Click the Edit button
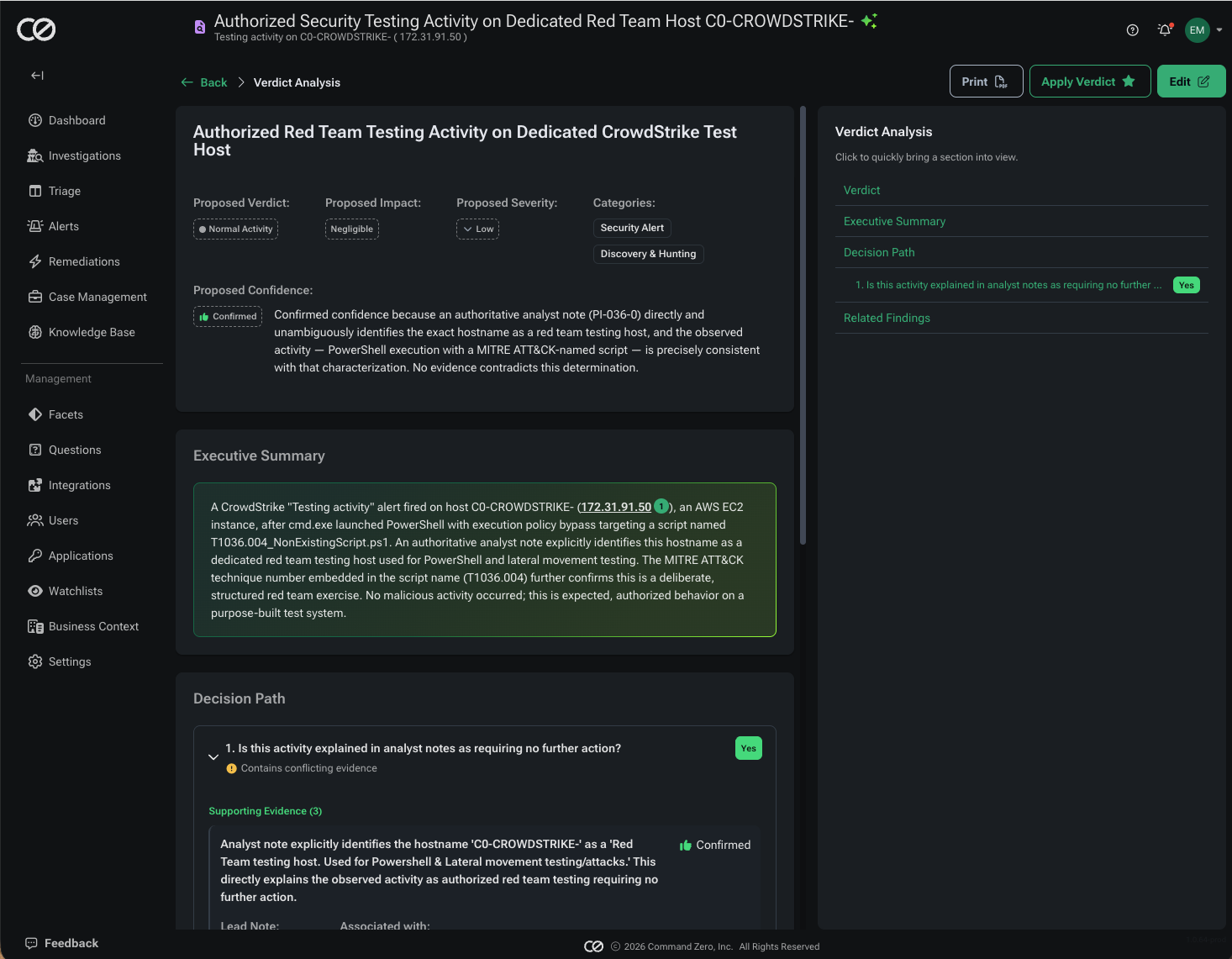1232x959 pixels. pos(1191,82)
